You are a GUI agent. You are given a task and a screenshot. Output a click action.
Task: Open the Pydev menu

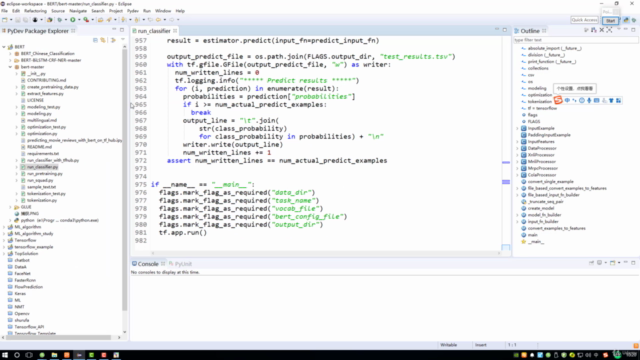[133, 11]
